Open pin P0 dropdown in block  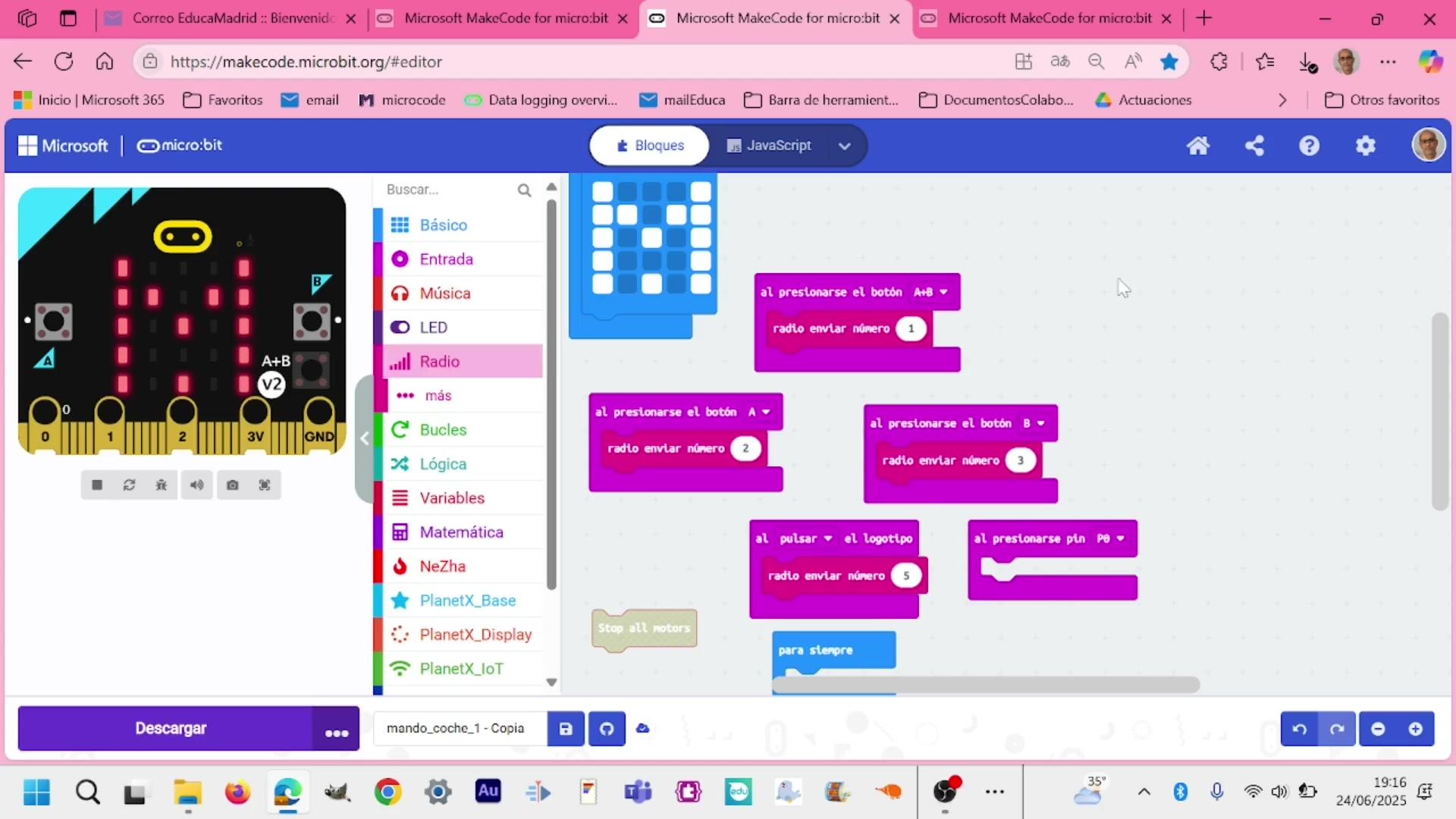click(x=1110, y=538)
